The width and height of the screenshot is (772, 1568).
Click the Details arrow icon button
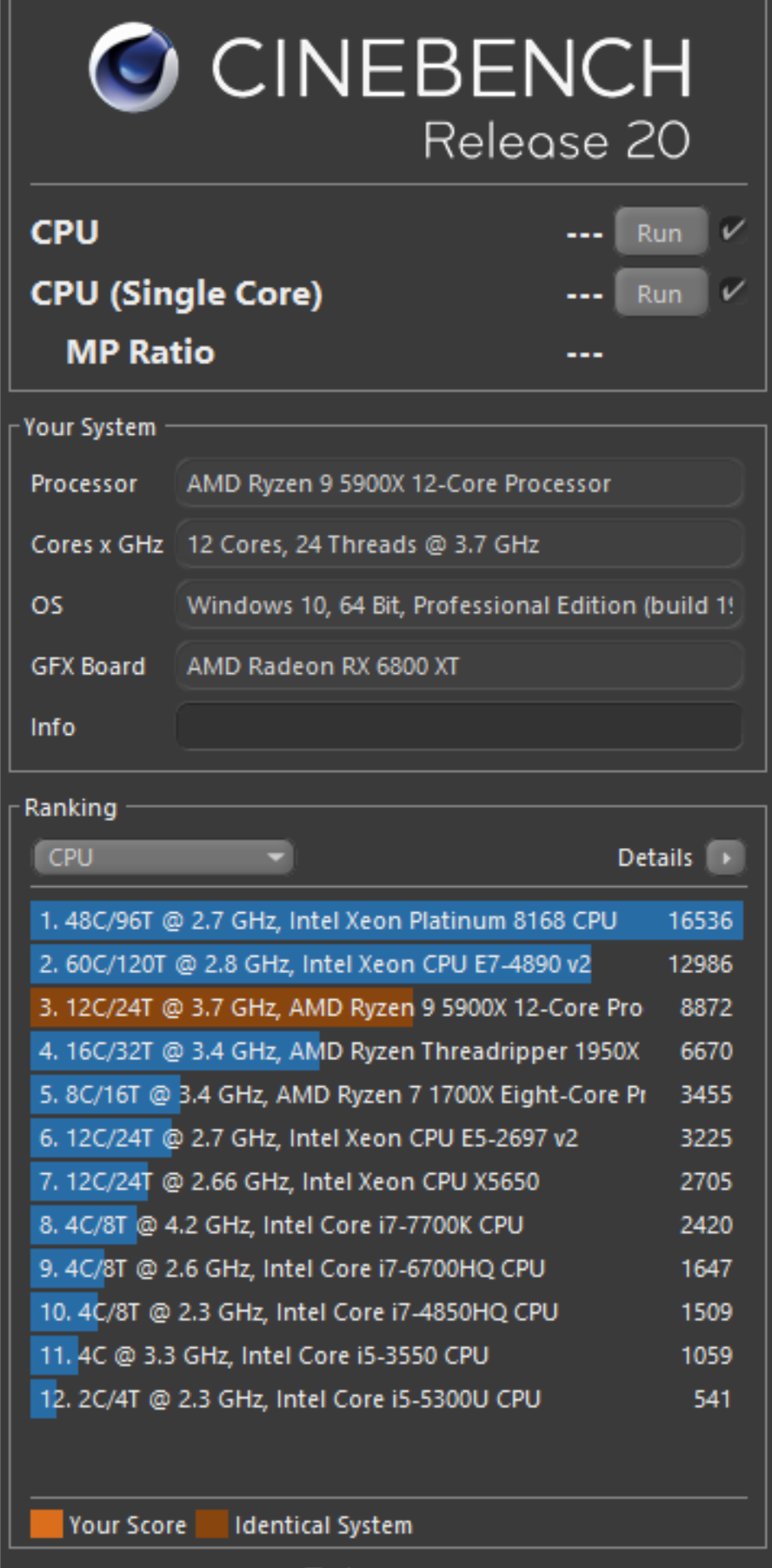726,857
